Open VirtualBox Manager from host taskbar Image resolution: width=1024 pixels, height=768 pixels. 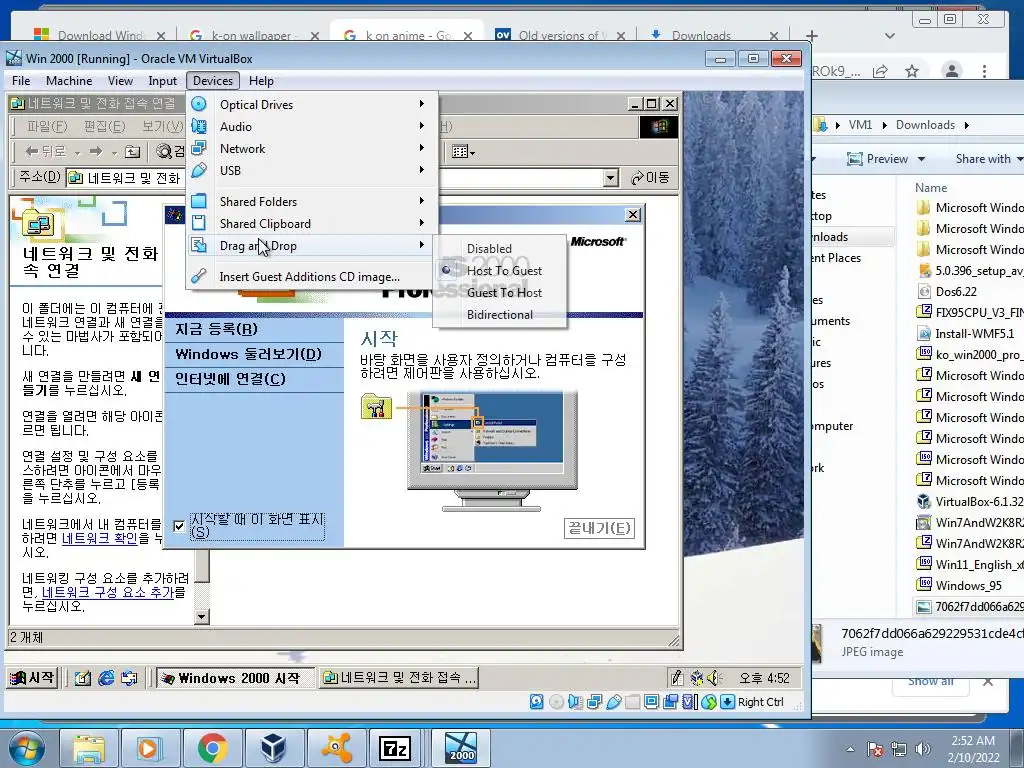coord(274,749)
